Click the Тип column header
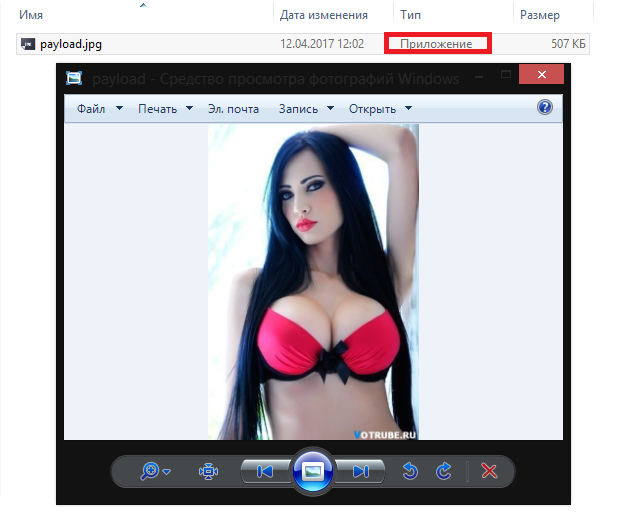 point(410,15)
